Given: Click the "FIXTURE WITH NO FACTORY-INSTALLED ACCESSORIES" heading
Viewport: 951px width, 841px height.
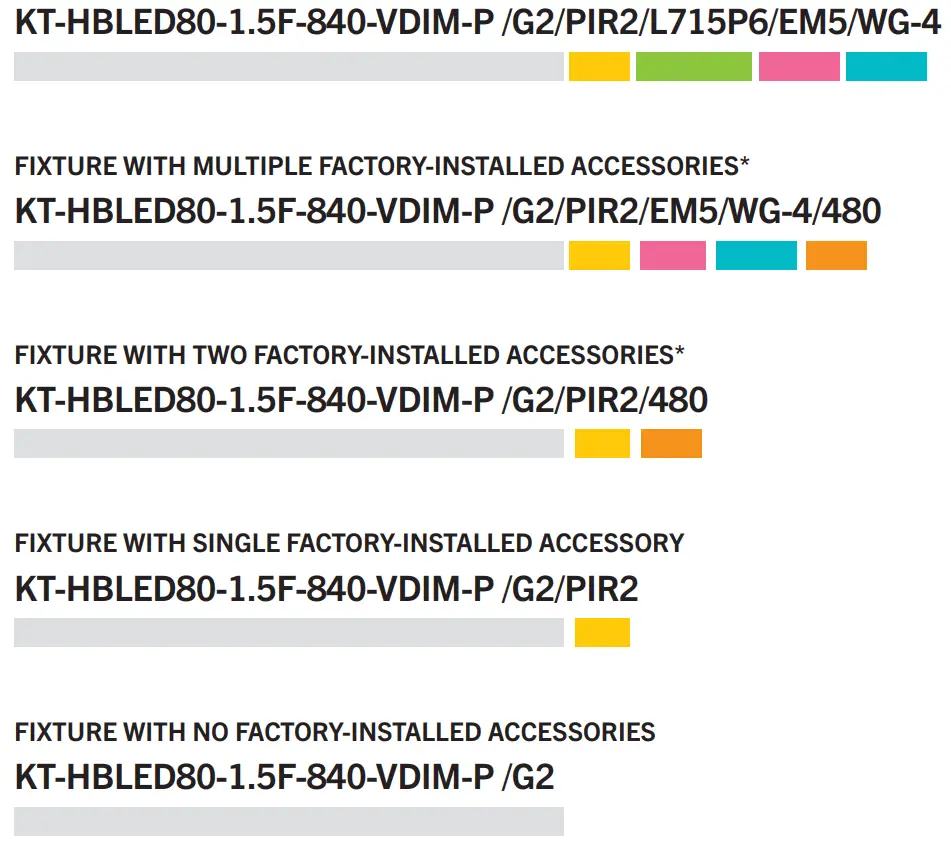Looking at the screenshot, I should tap(335, 732).
